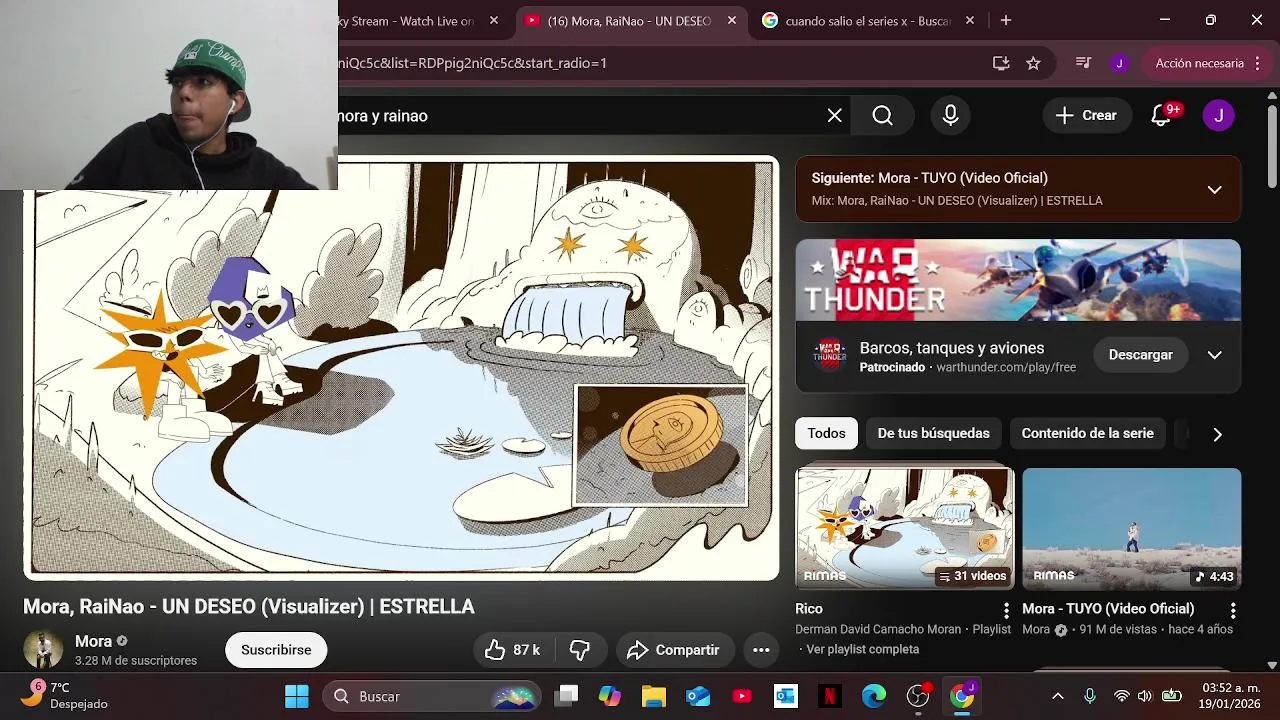Click the taskbar microphone tray icon
Viewport: 1280px width, 720px height.
(1090, 696)
